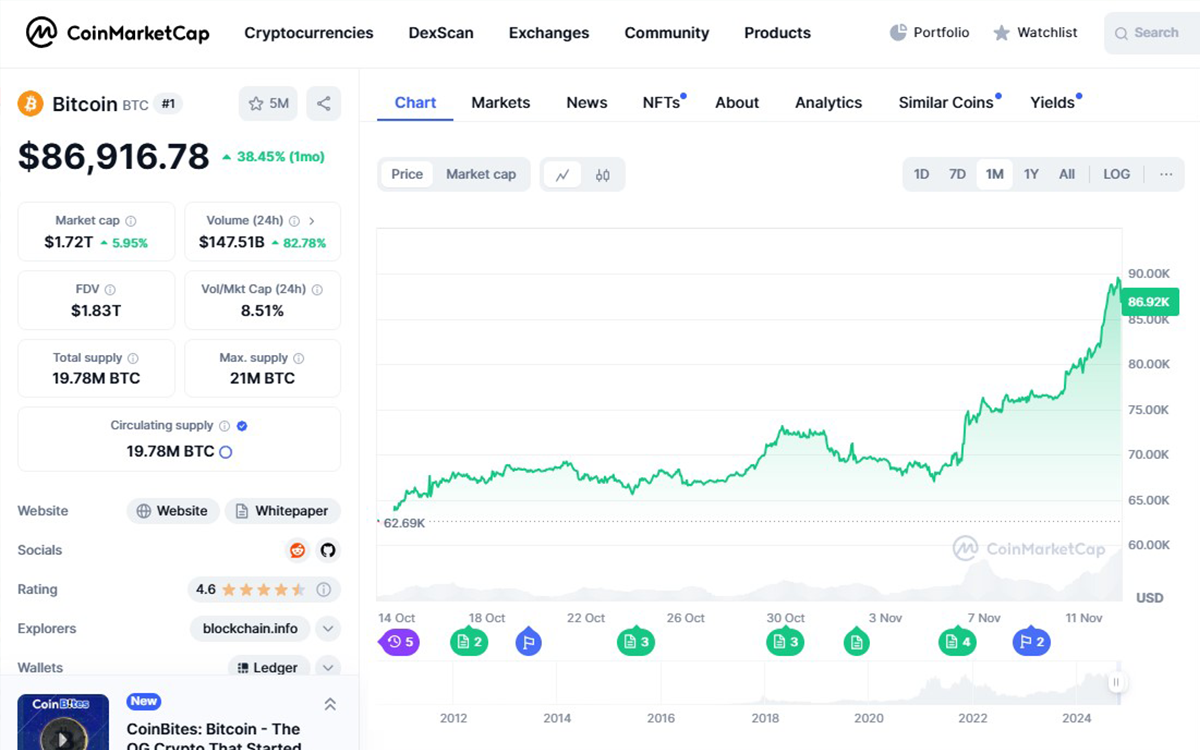The width and height of the screenshot is (1200, 750).
Task: Switch to Yields tab
Action: (1055, 102)
